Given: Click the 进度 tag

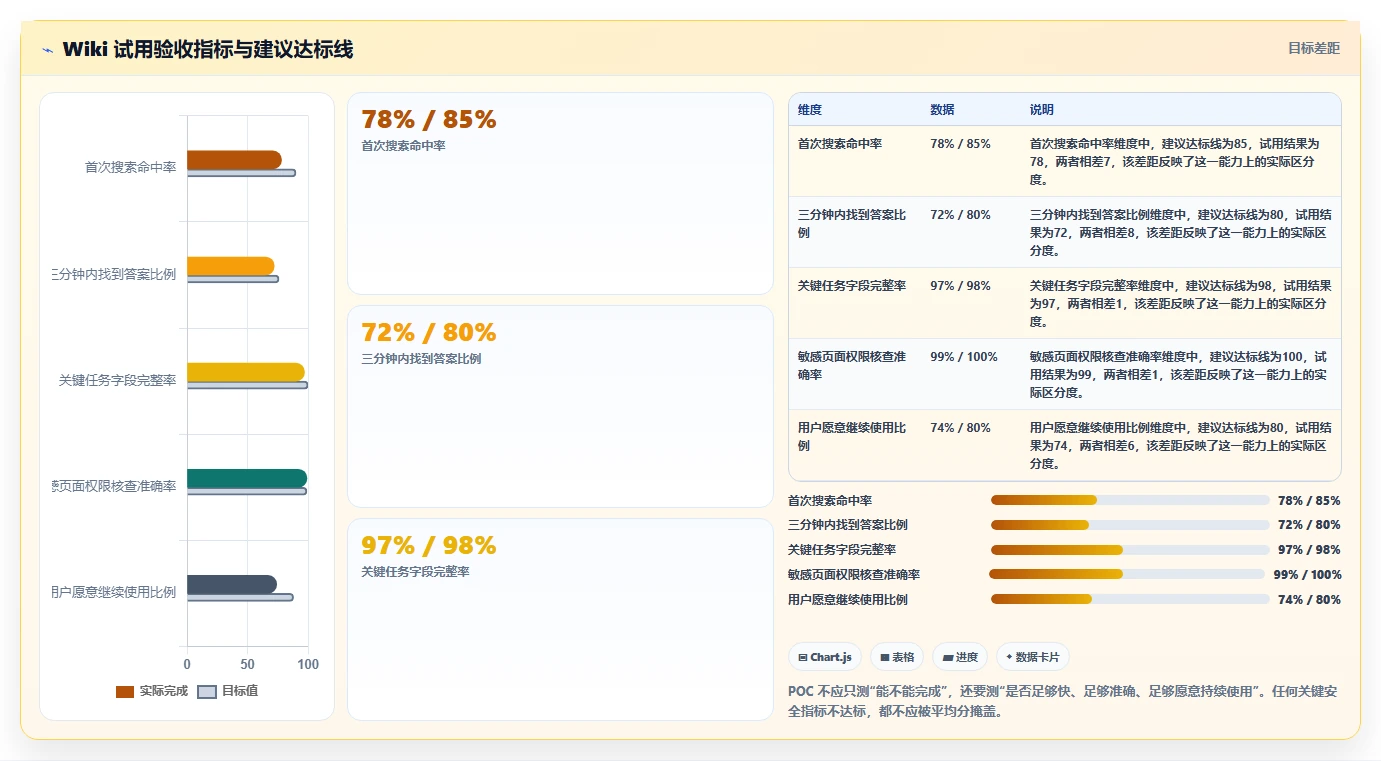Looking at the screenshot, I should pyautogui.click(x=960, y=657).
